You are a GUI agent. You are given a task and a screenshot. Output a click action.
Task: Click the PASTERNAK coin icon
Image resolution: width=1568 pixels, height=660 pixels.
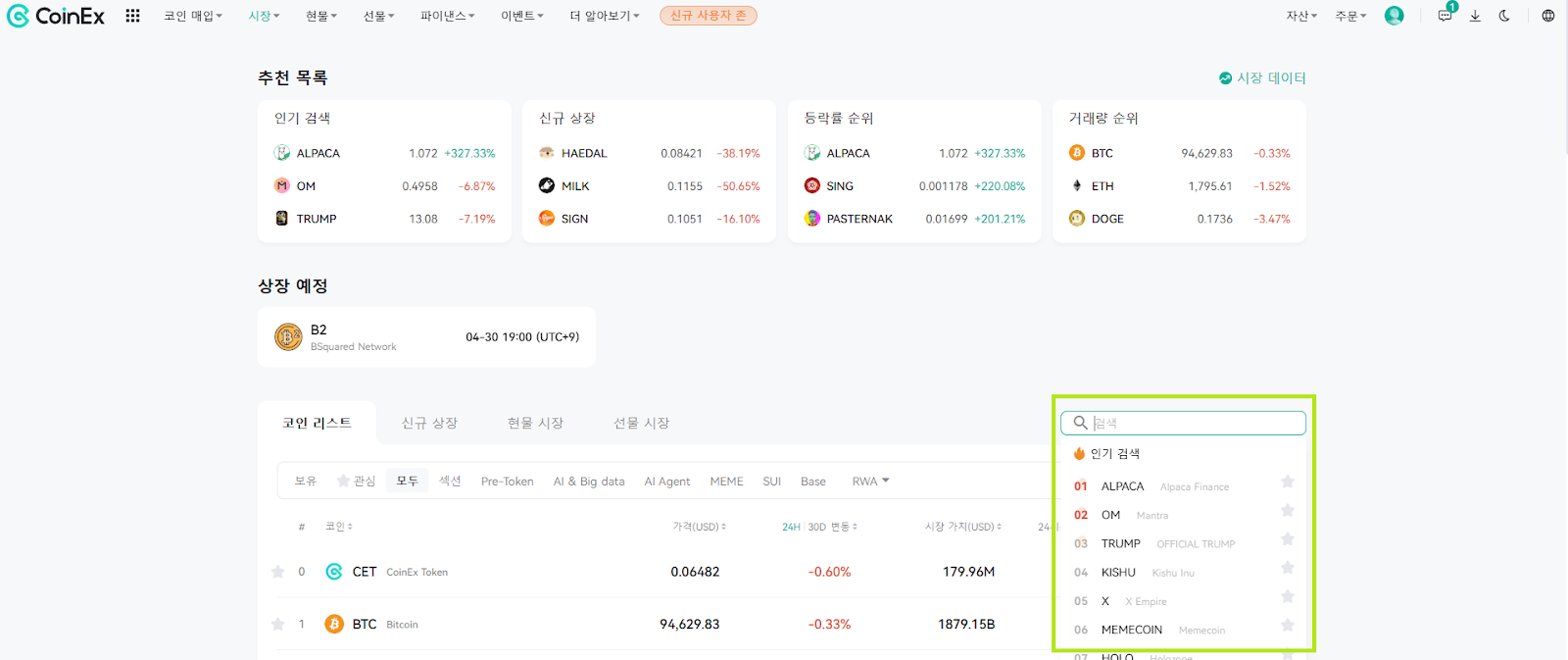[x=812, y=219]
